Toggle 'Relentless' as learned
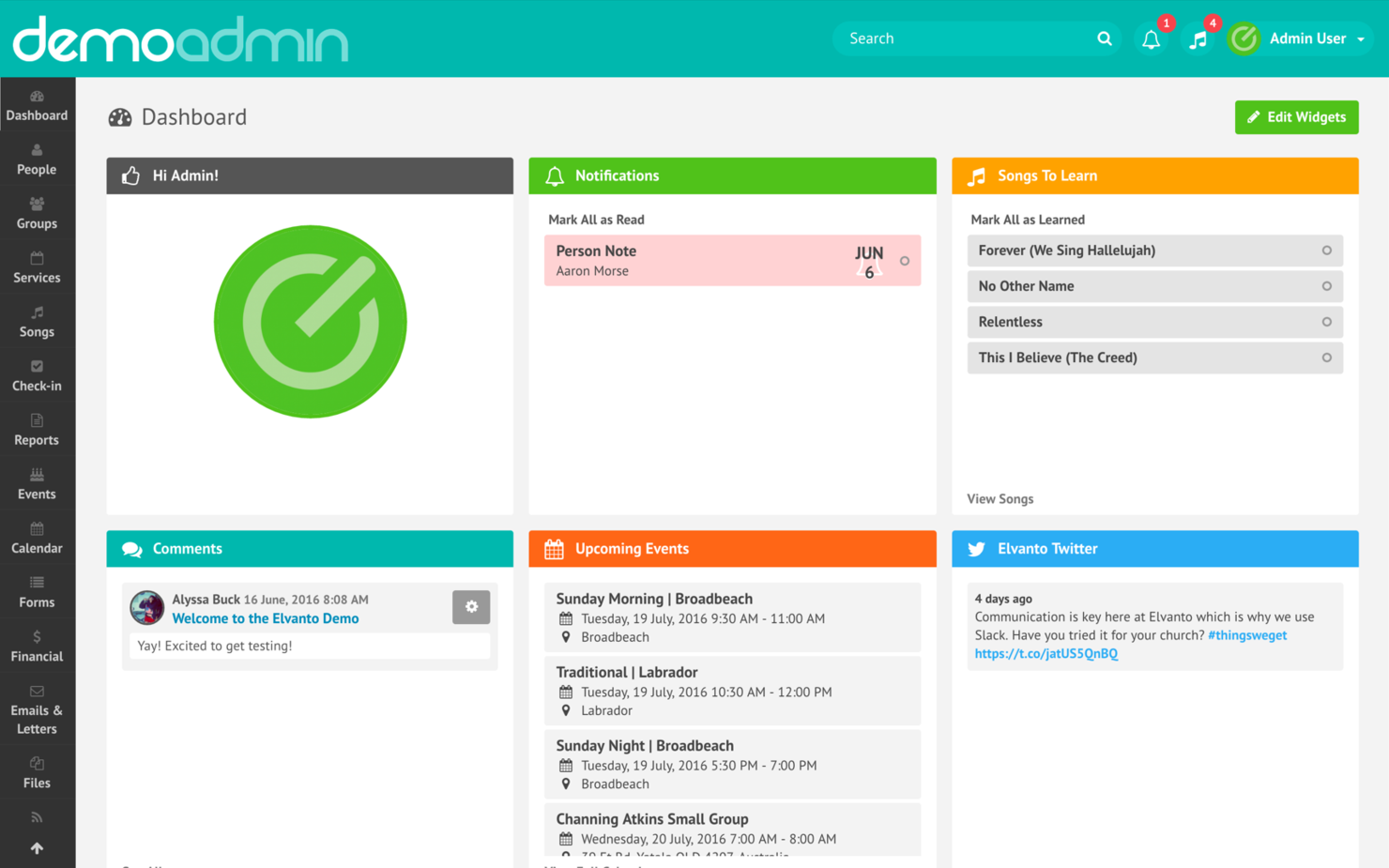This screenshot has width=1389, height=868. [1326, 322]
